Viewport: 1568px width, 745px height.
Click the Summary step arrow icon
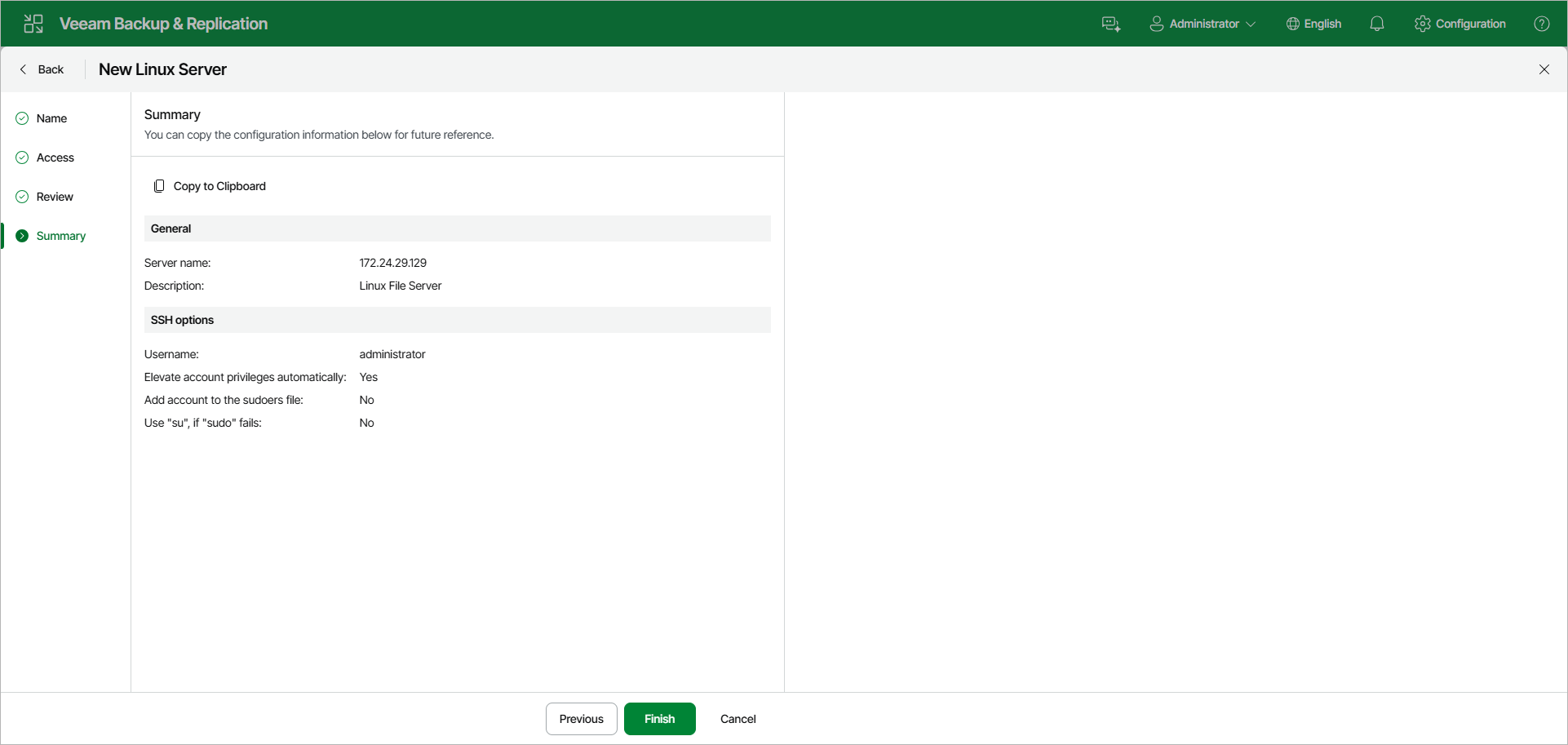coord(22,236)
